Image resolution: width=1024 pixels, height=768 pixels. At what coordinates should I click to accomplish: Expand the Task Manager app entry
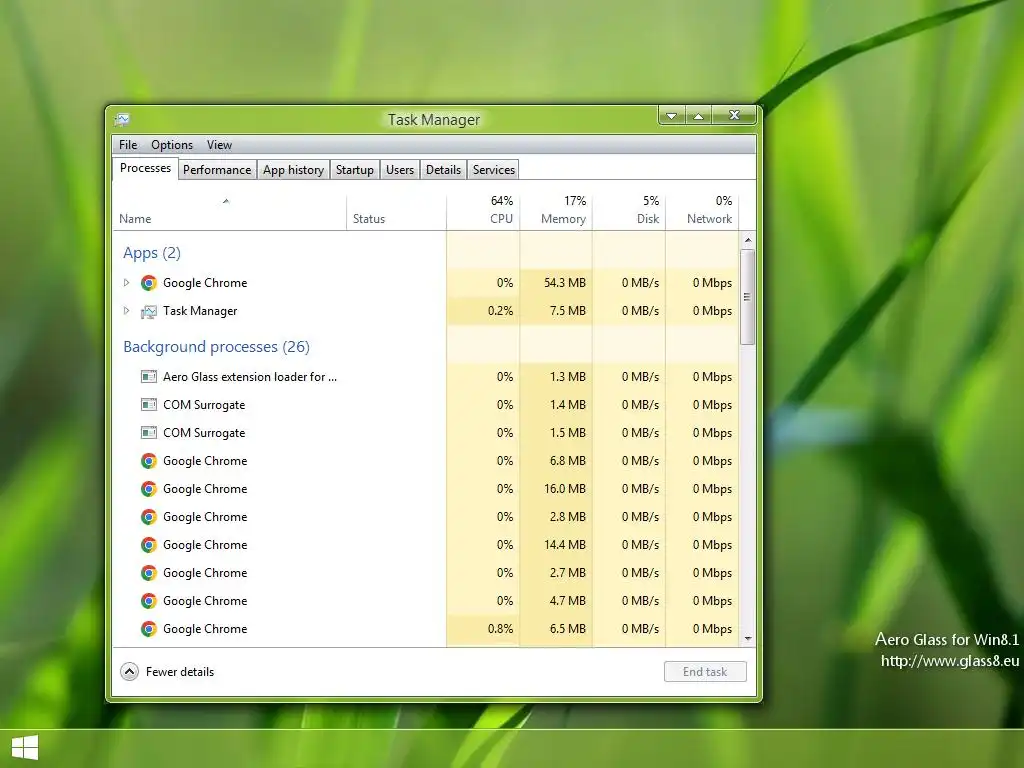click(127, 311)
